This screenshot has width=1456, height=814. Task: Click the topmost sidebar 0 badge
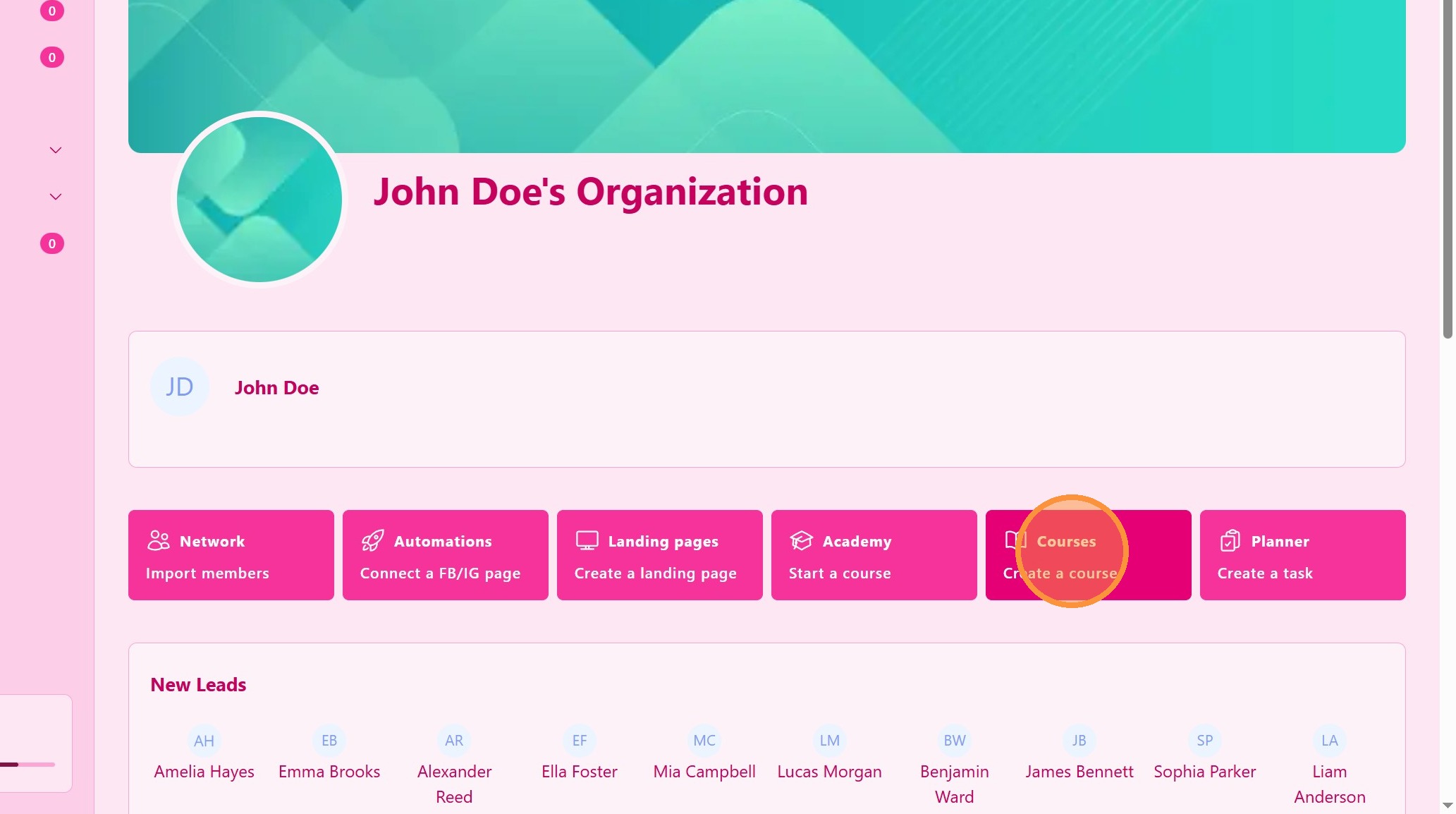click(x=52, y=11)
